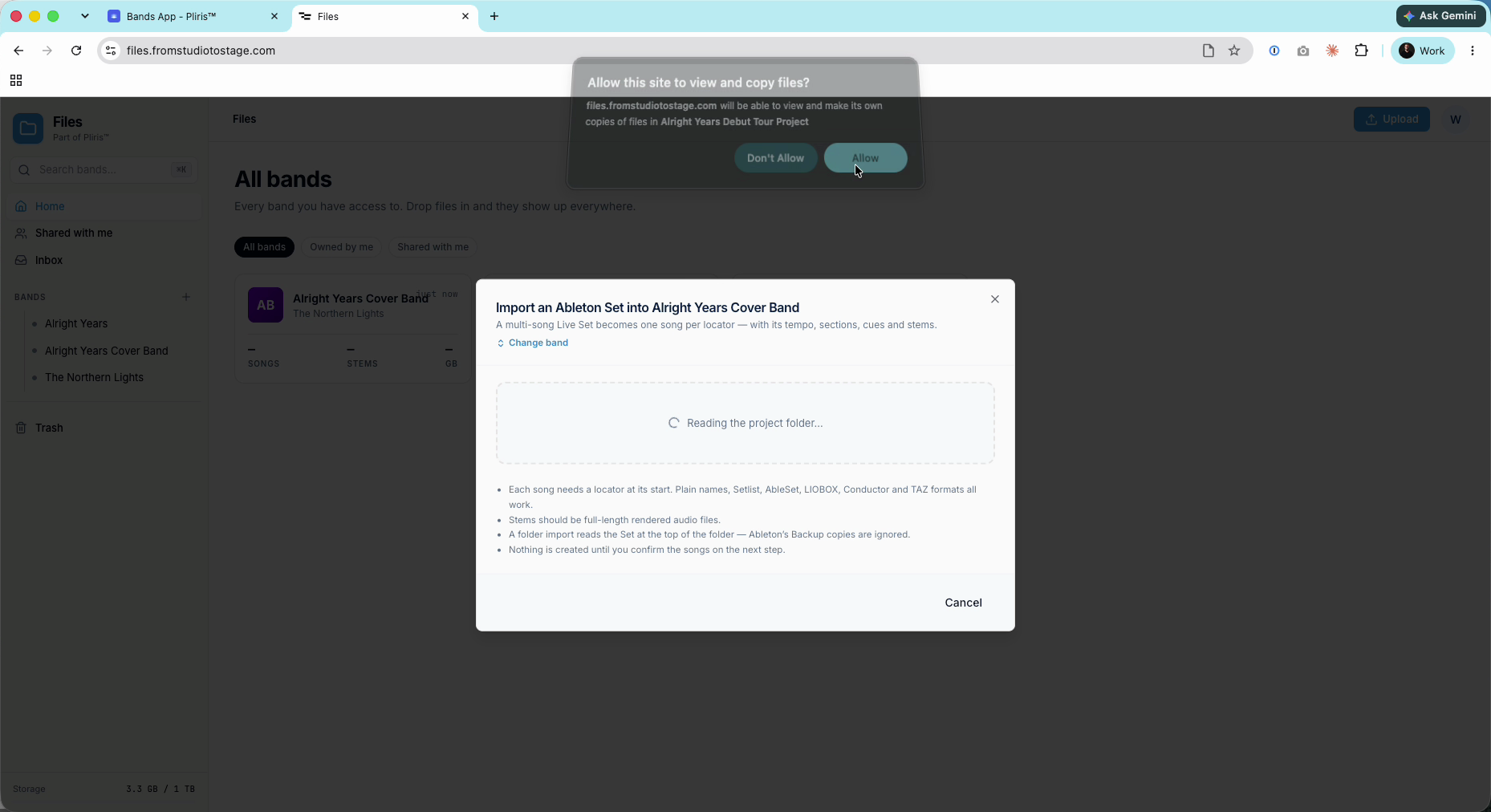Open the Alright Years Cover Band card

(352, 329)
